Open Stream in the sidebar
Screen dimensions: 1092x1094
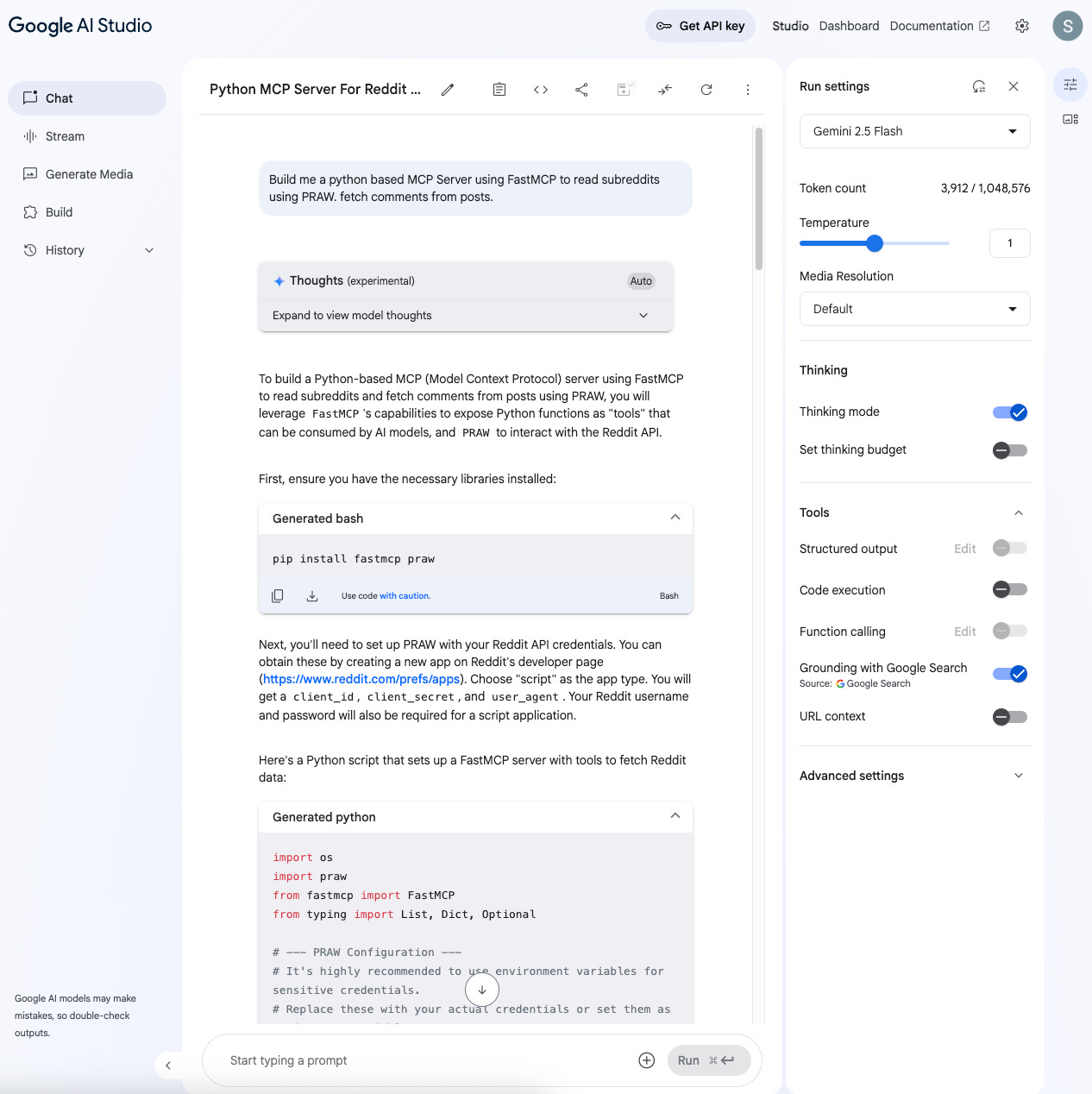pos(87,136)
